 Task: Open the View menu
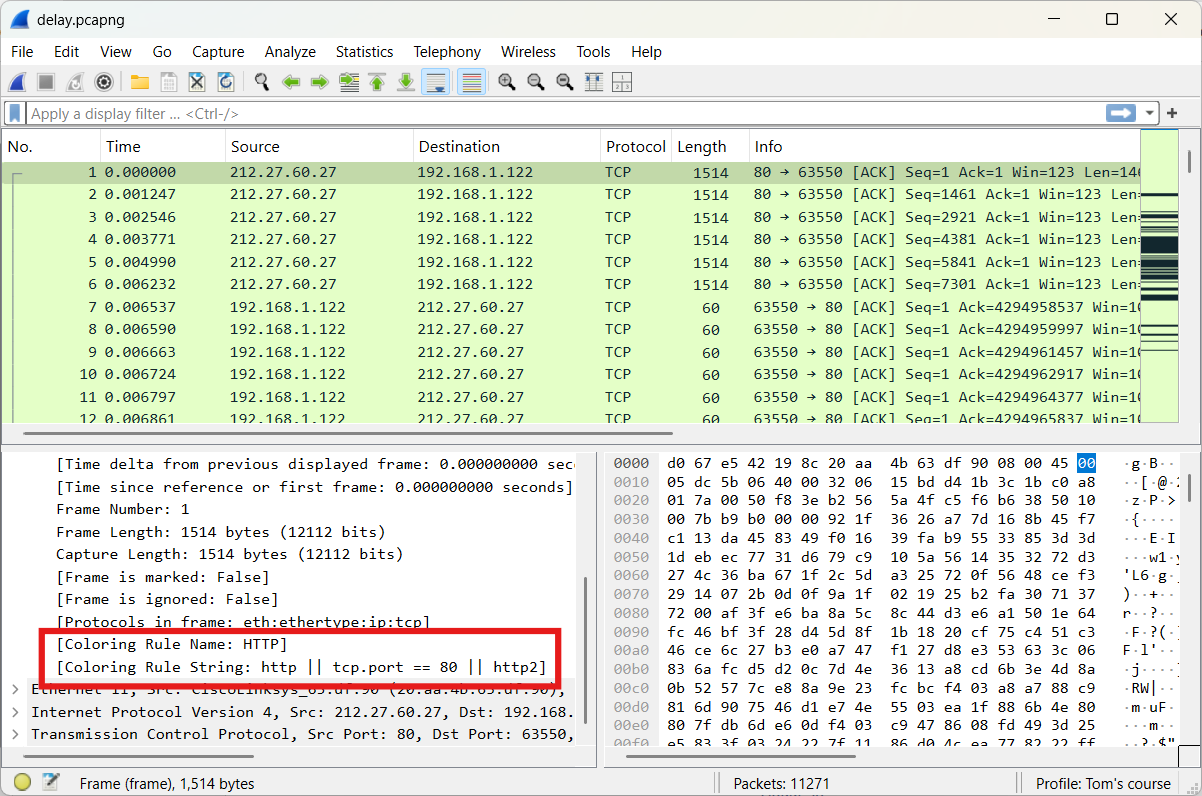116,52
